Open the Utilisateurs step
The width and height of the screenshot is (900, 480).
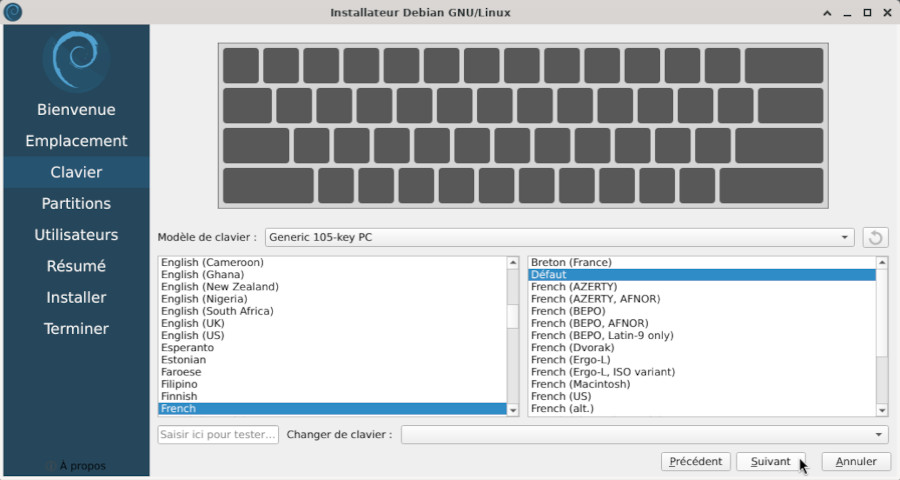[x=76, y=235]
